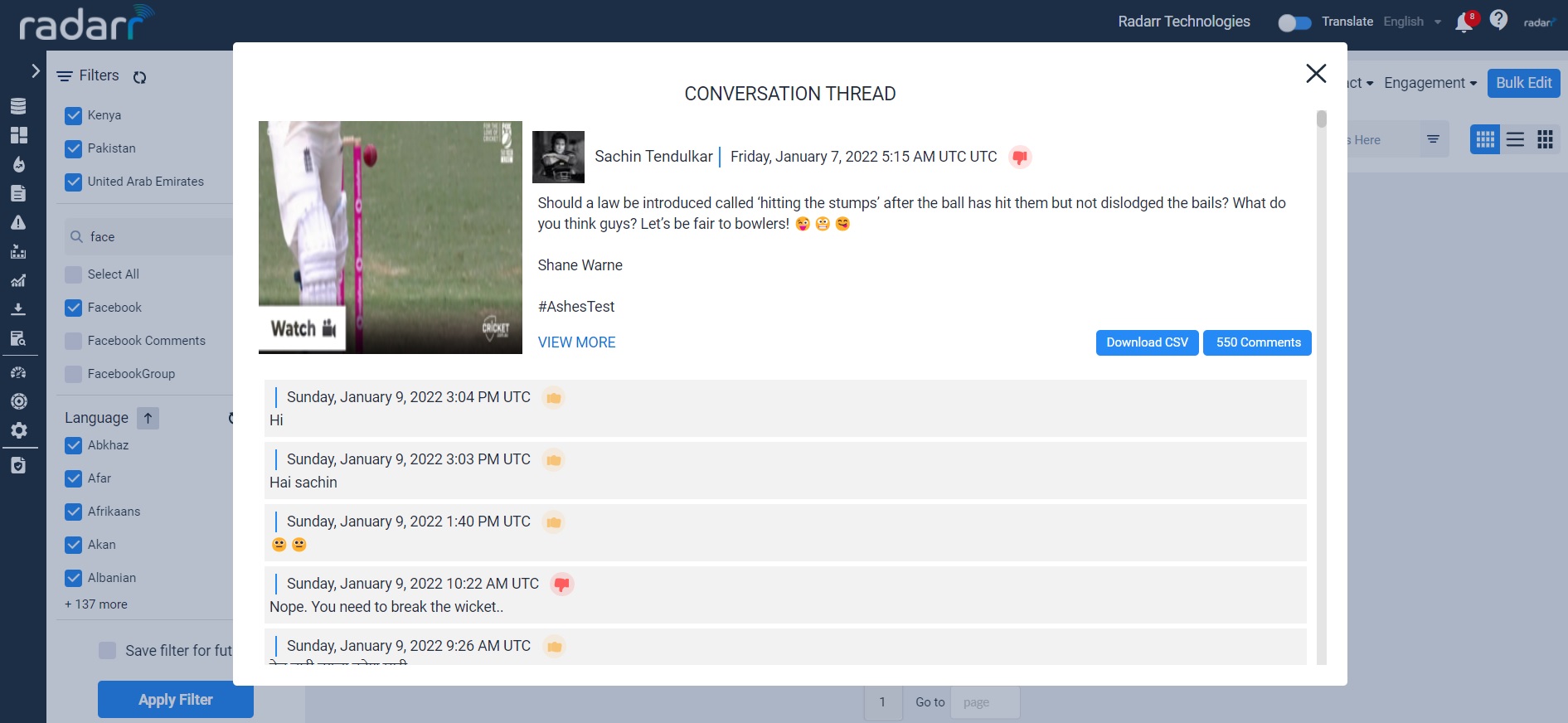The height and width of the screenshot is (723, 1568).
Task: Open the warning triangle alerts icon
Action: click(x=18, y=222)
